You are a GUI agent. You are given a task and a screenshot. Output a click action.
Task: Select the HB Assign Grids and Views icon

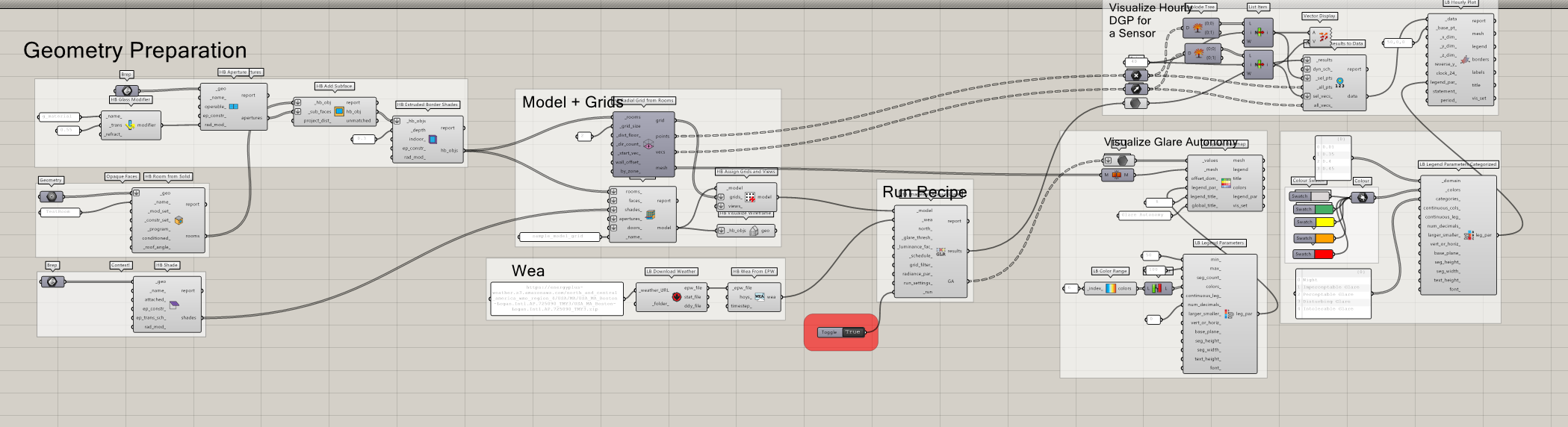(x=749, y=197)
